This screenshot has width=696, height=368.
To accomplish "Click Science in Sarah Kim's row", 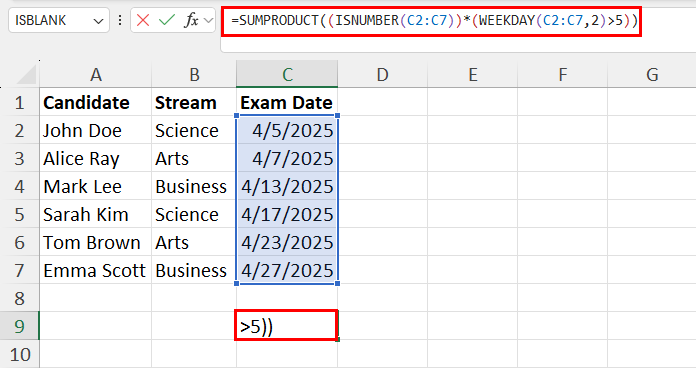I will point(194,214).
